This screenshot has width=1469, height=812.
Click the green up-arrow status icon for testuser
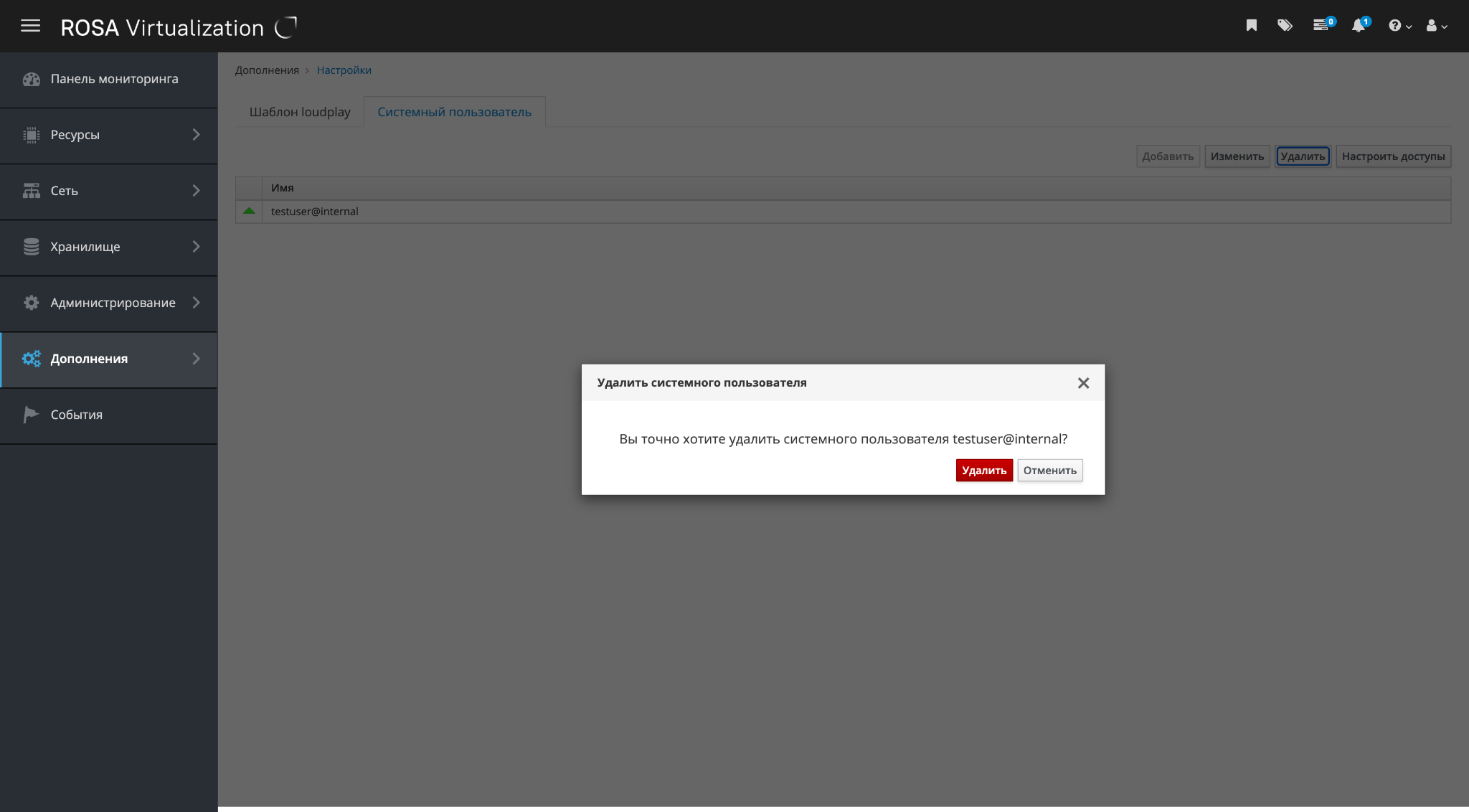tap(249, 211)
